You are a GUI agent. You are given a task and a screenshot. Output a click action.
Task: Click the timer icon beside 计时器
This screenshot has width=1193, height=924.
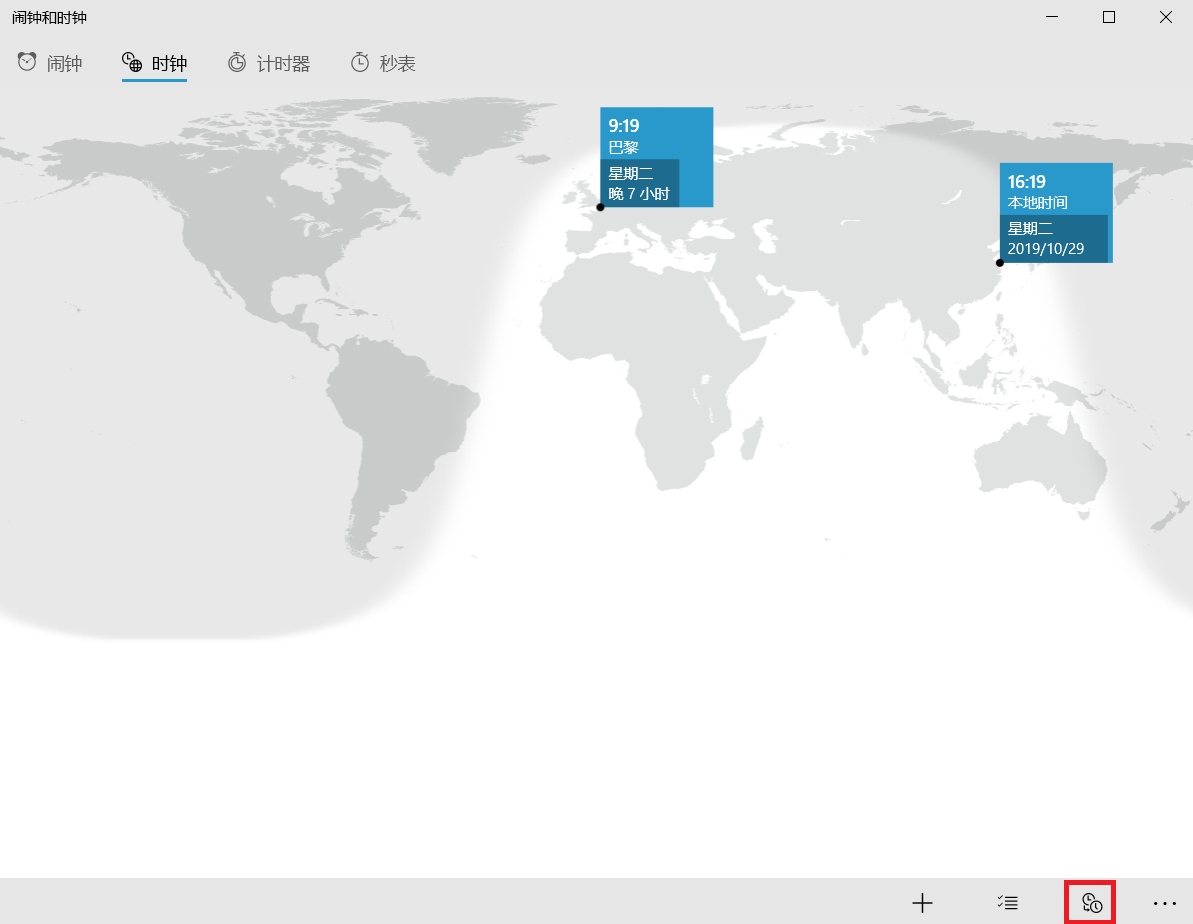click(237, 63)
